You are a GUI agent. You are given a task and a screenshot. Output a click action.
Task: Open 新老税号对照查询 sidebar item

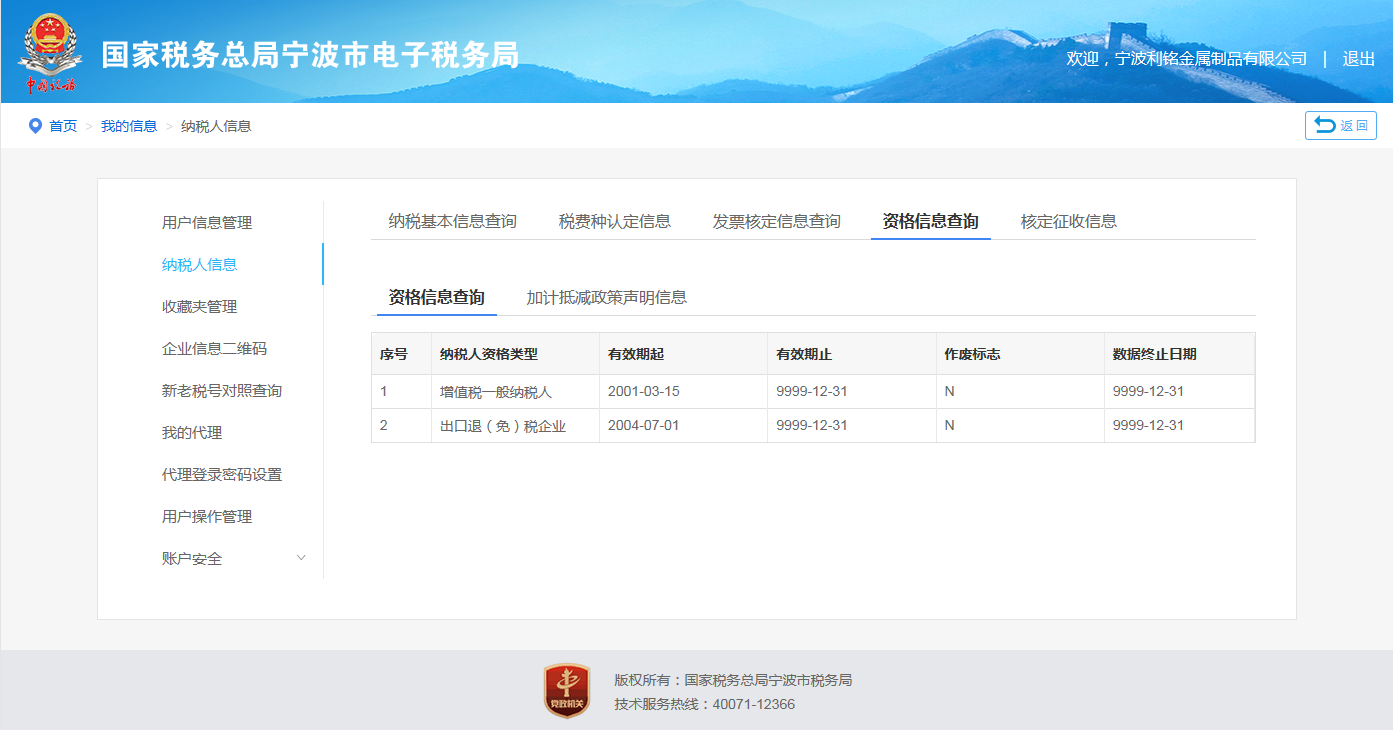pos(221,390)
